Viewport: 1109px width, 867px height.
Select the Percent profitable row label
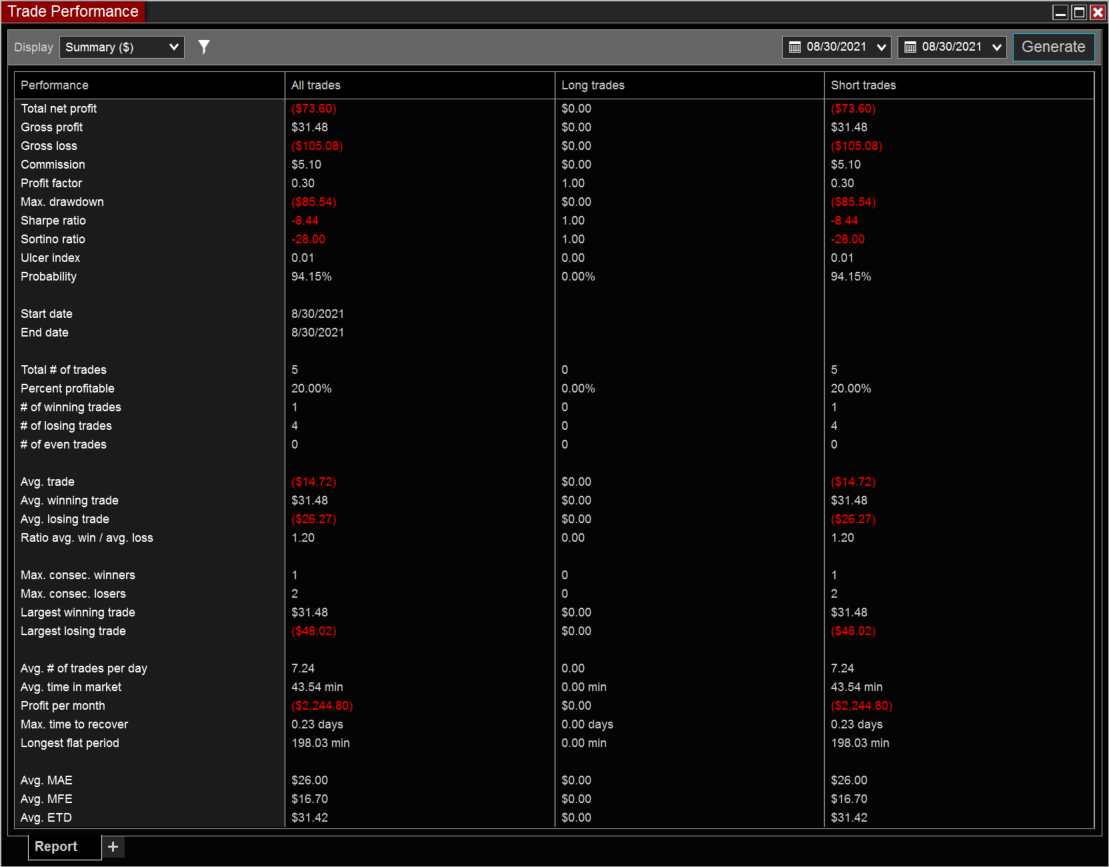click(x=67, y=388)
